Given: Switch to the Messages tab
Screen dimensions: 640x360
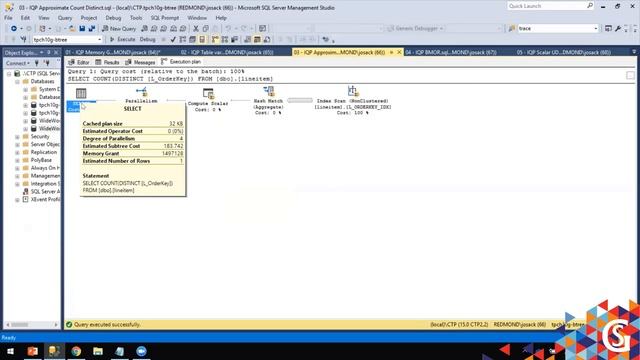Looking at the screenshot, I should pos(140,62).
